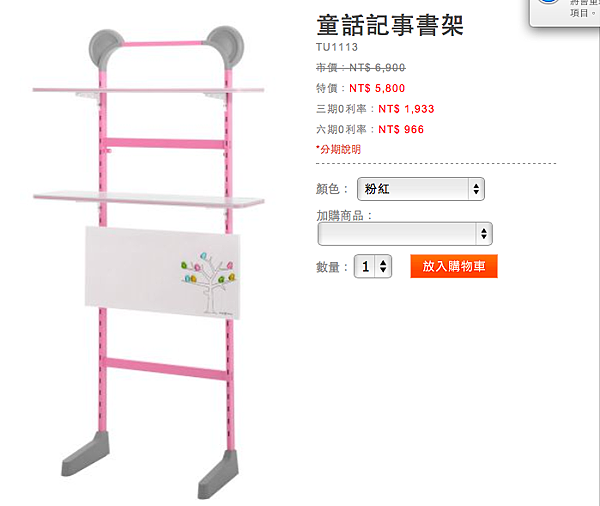Click the tree illustration on the whiteboard panel
Screen dimensions: 600x506
(209, 282)
